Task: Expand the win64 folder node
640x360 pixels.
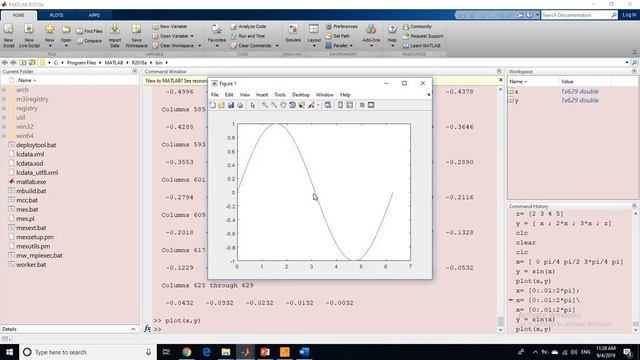Action: 4,136
